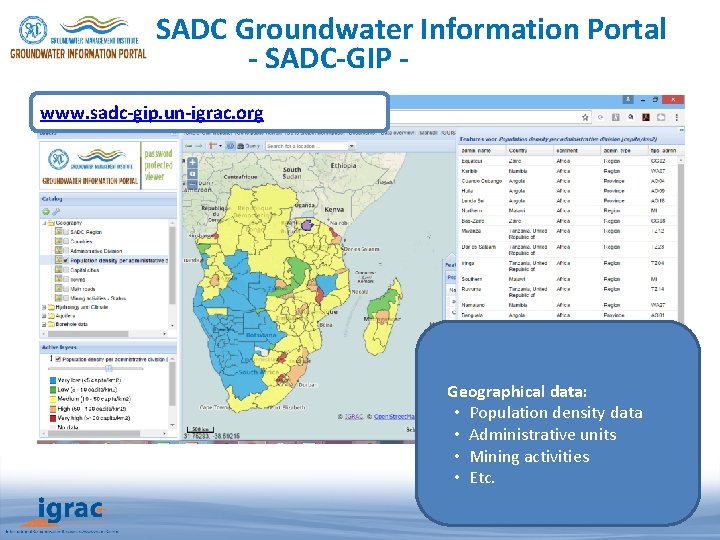The height and width of the screenshot is (540, 720).
Task: Click the wrench settings icon in Catalog
Action: click(56, 212)
